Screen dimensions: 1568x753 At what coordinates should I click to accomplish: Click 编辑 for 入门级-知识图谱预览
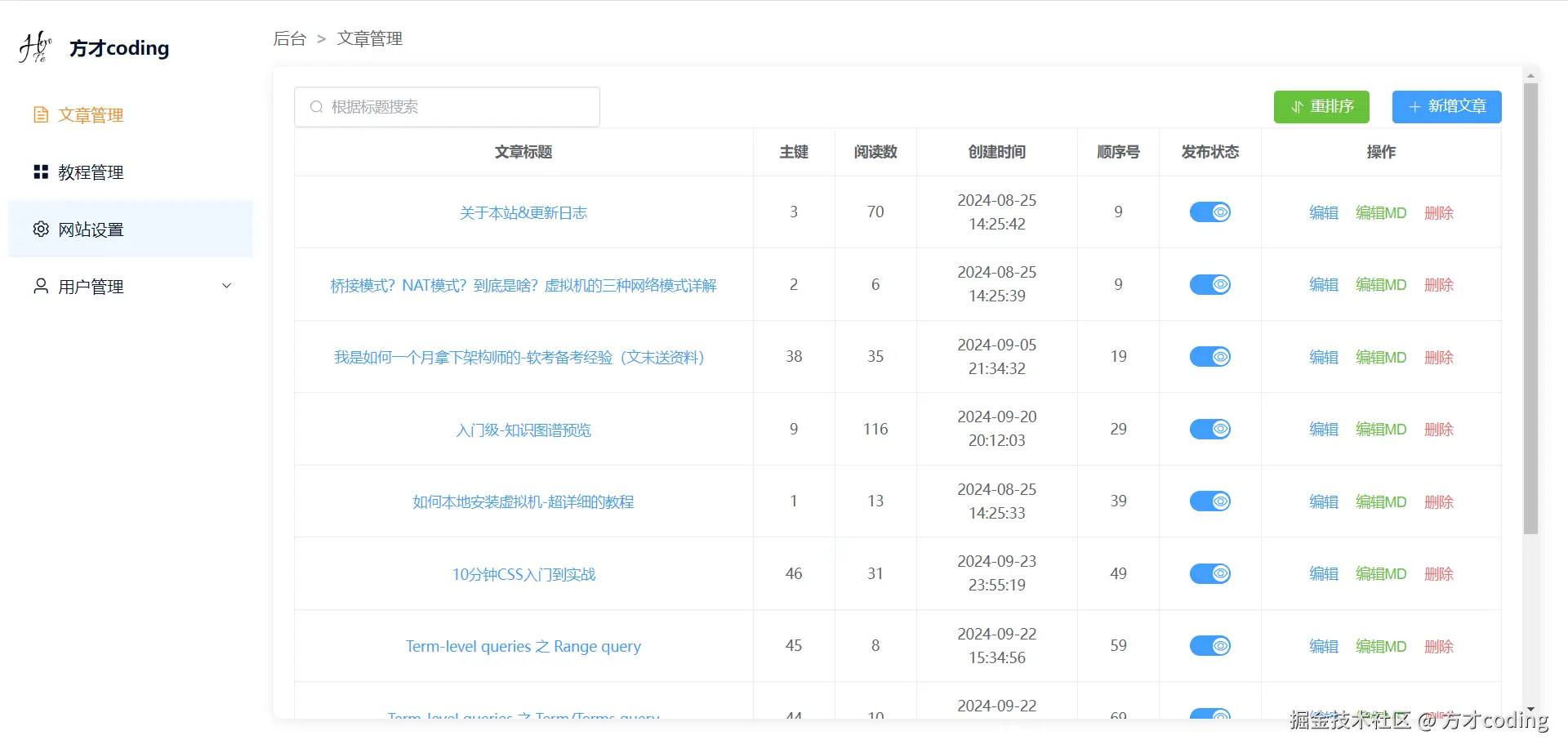[x=1324, y=429]
